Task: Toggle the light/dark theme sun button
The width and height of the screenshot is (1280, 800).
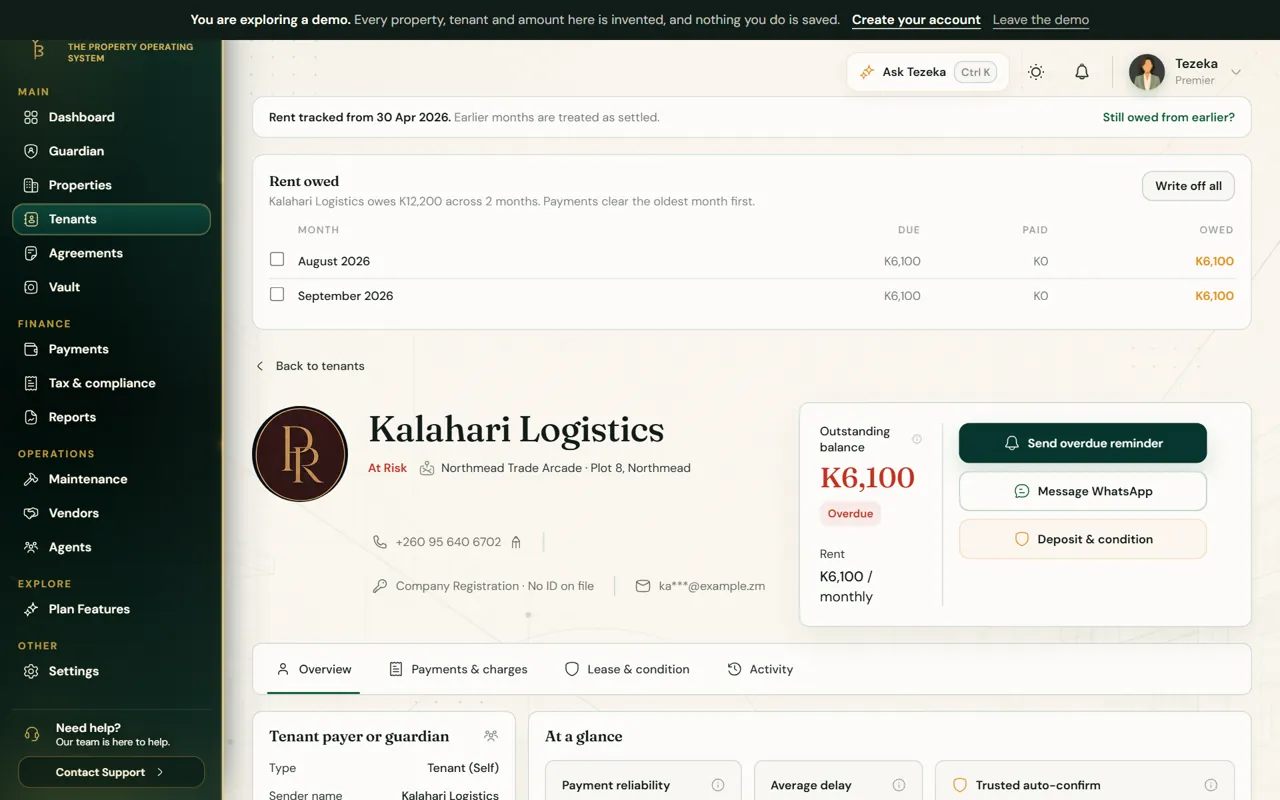Action: [x=1036, y=72]
